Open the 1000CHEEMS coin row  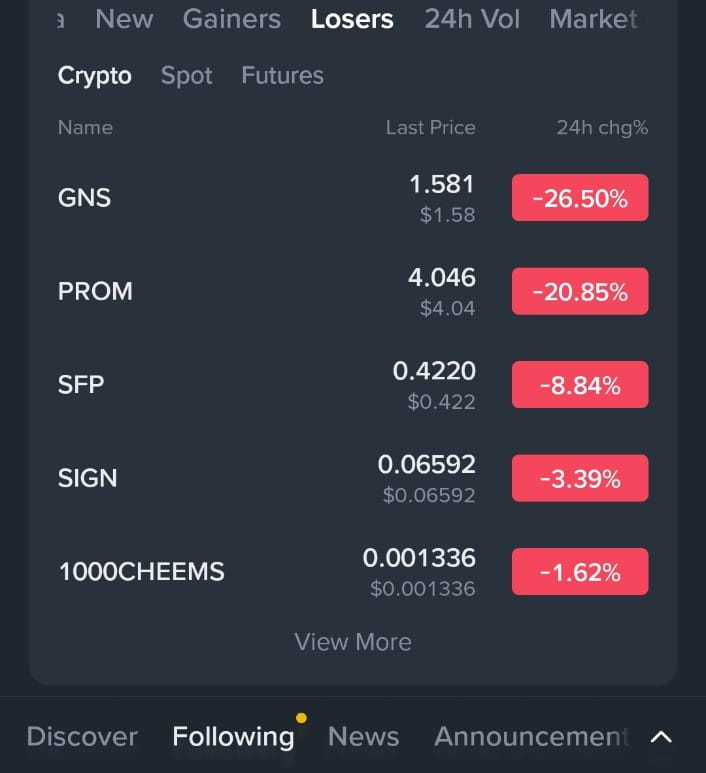coord(353,572)
